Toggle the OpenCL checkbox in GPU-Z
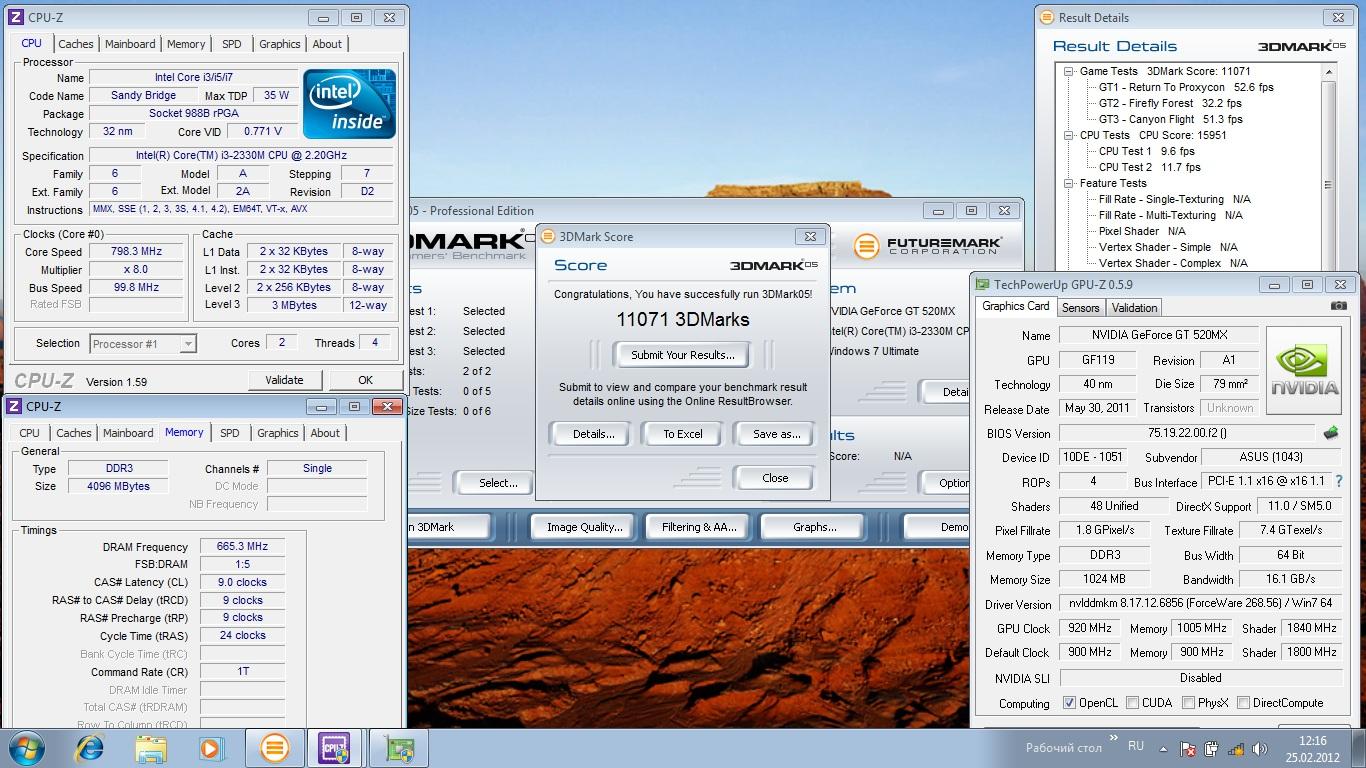 (x=1070, y=703)
